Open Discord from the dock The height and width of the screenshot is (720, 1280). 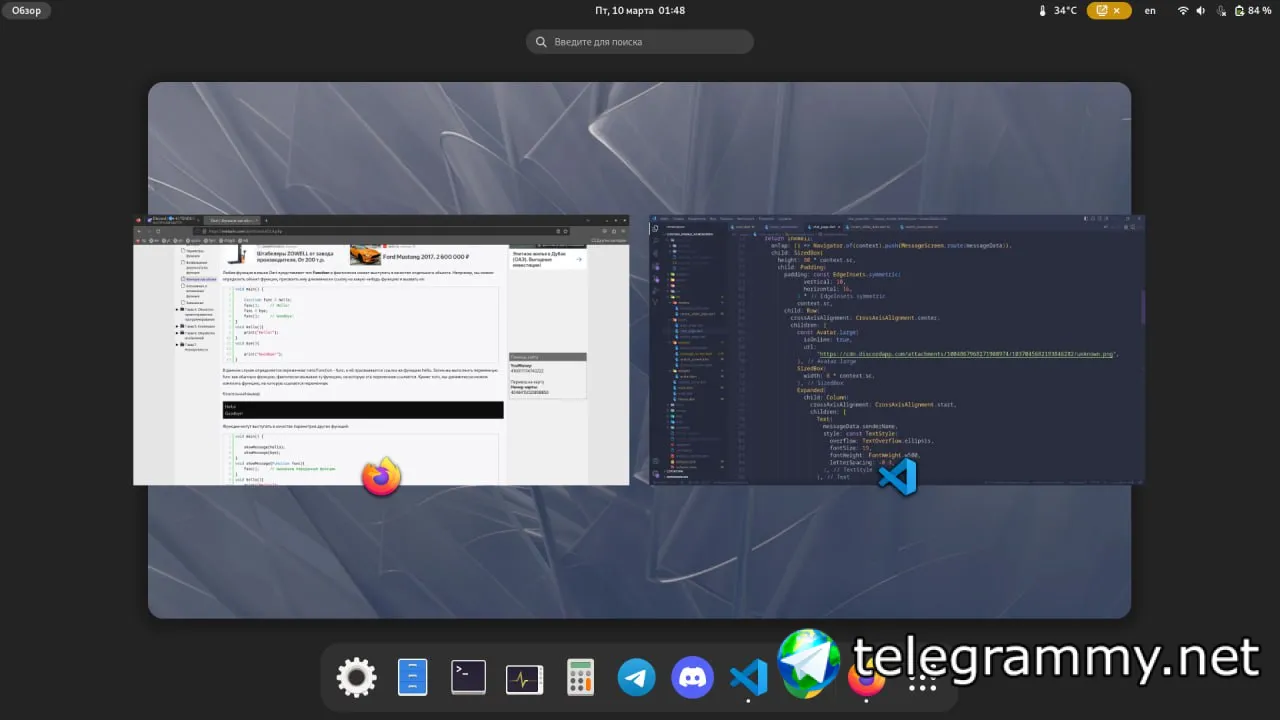[x=693, y=678]
